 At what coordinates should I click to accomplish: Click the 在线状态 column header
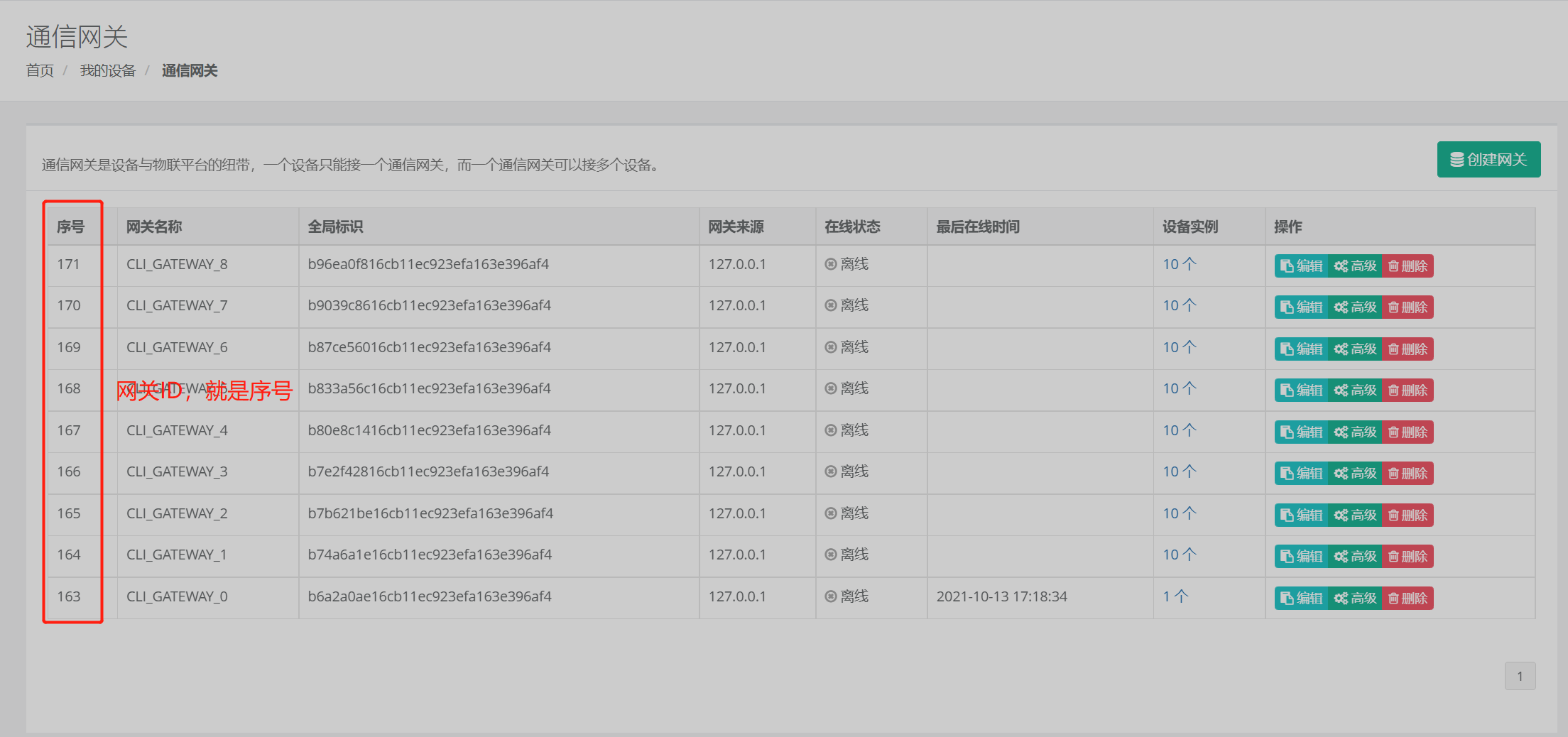point(851,226)
